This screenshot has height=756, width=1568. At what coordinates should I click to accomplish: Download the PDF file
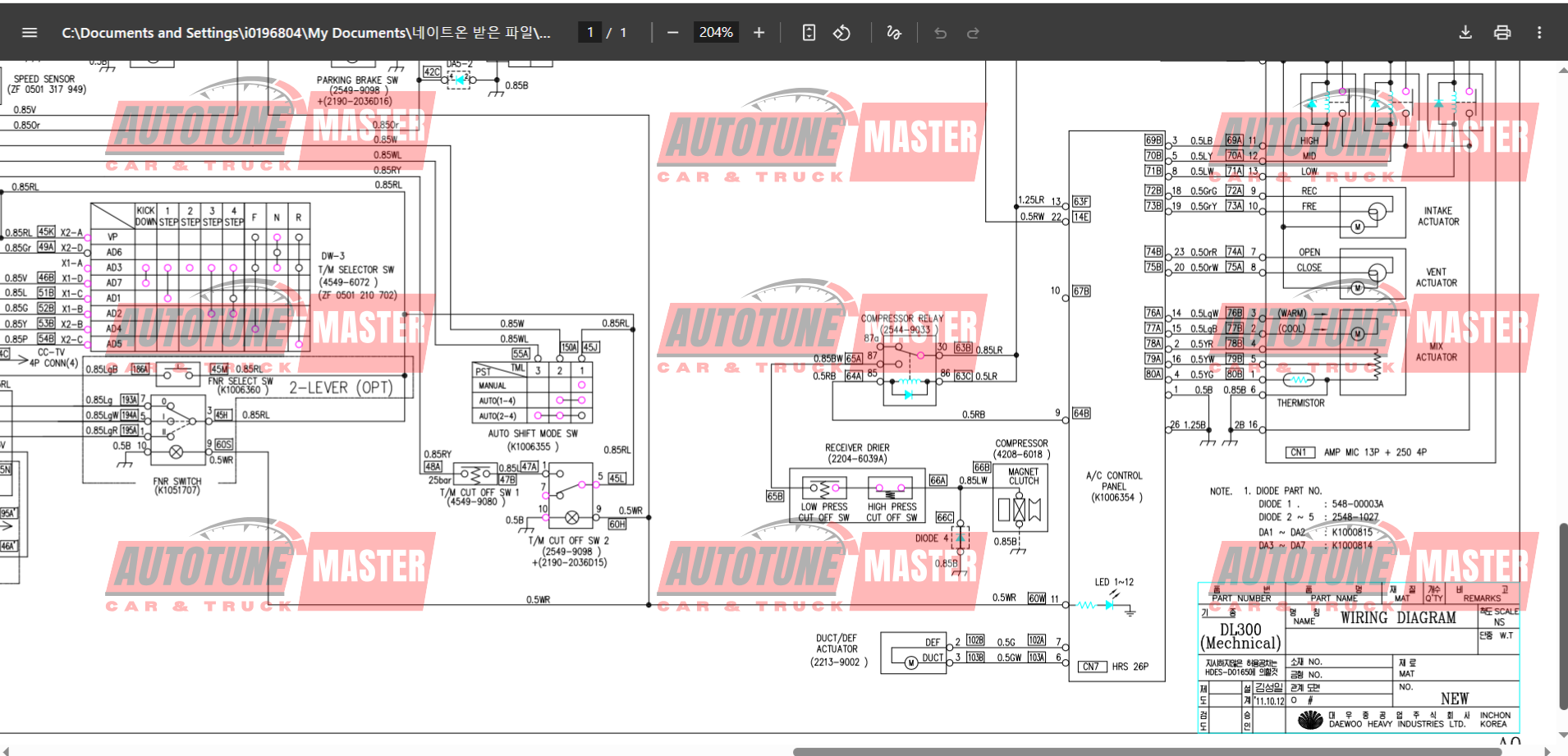click(x=1465, y=33)
